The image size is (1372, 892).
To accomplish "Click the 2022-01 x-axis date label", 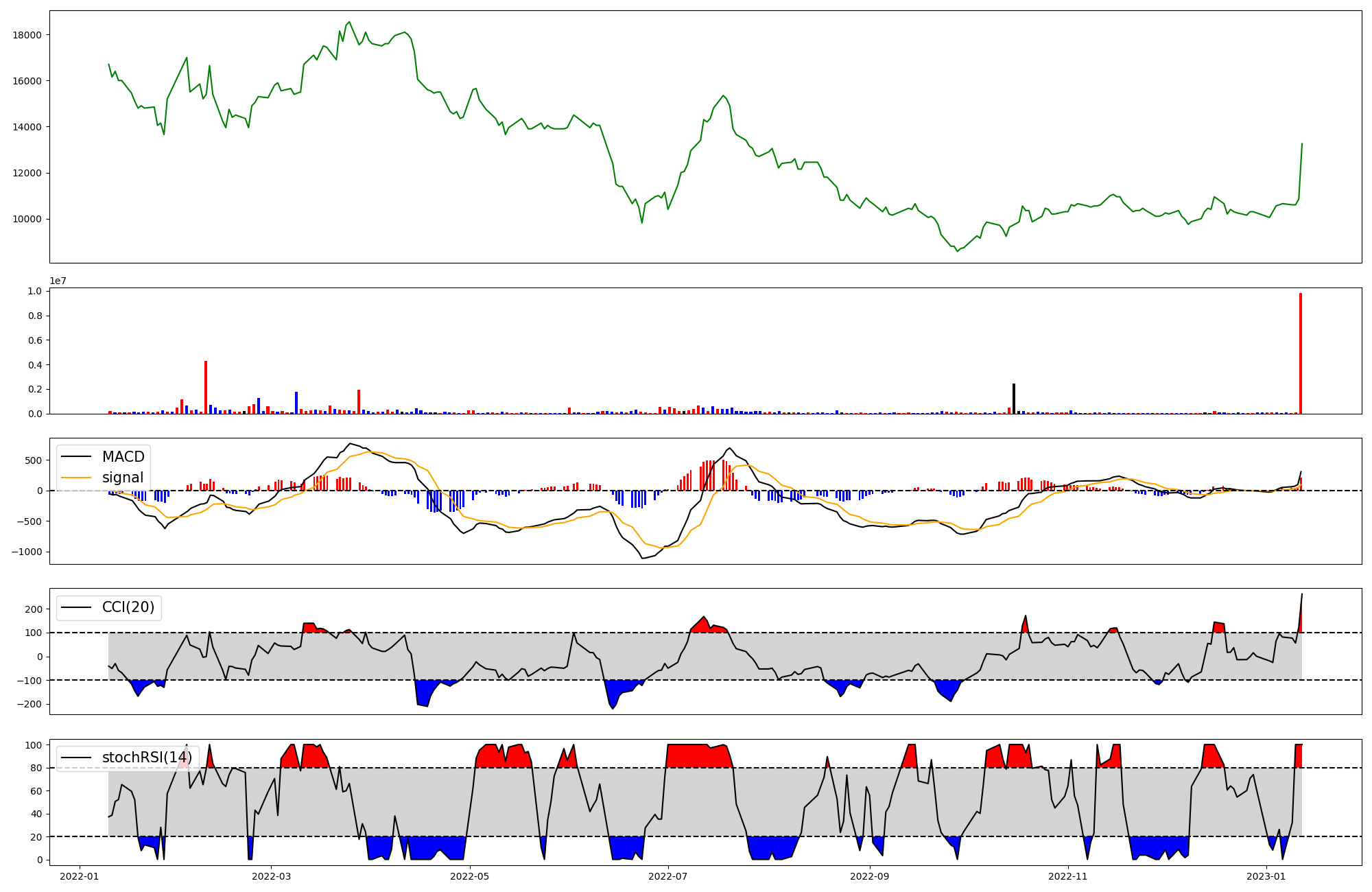I will point(80,876).
